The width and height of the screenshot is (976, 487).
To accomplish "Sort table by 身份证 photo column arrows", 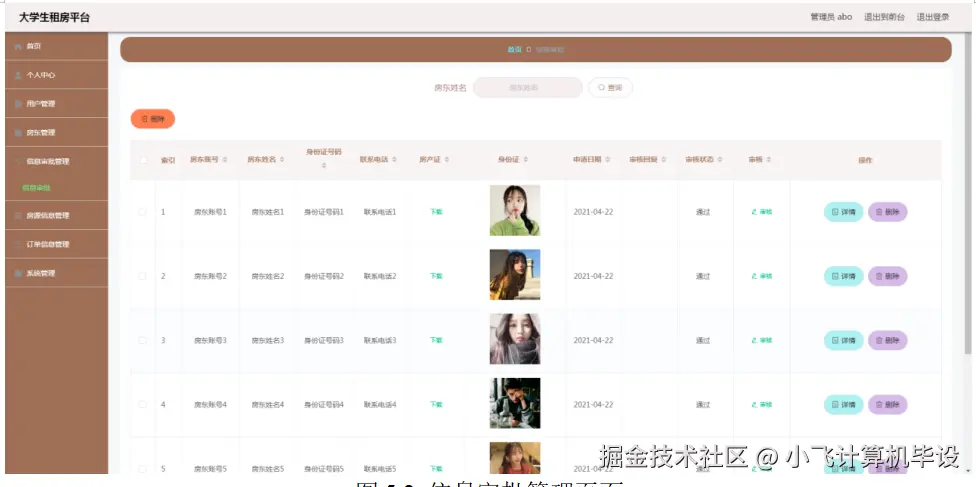I will (x=525, y=160).
